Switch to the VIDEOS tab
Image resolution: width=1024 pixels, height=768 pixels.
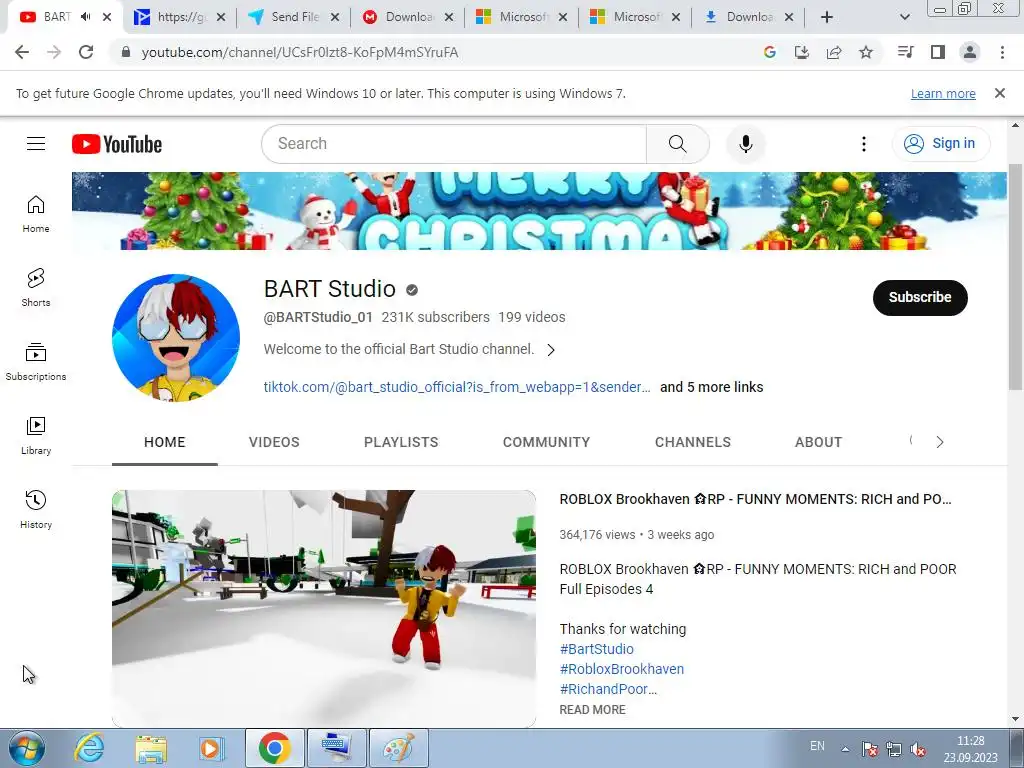[x=274, y=442]
